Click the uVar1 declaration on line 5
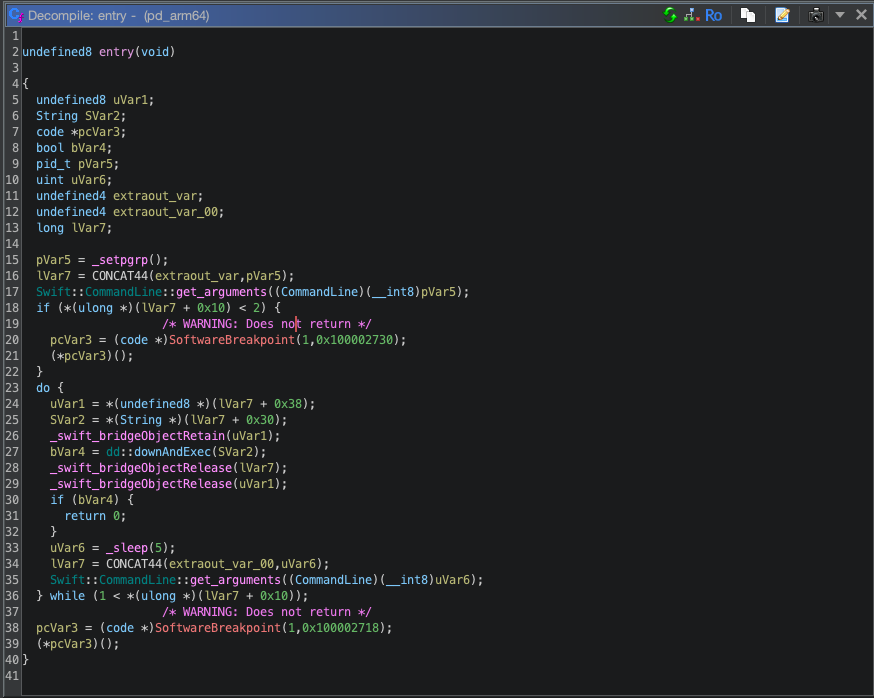 click(130, 100)
